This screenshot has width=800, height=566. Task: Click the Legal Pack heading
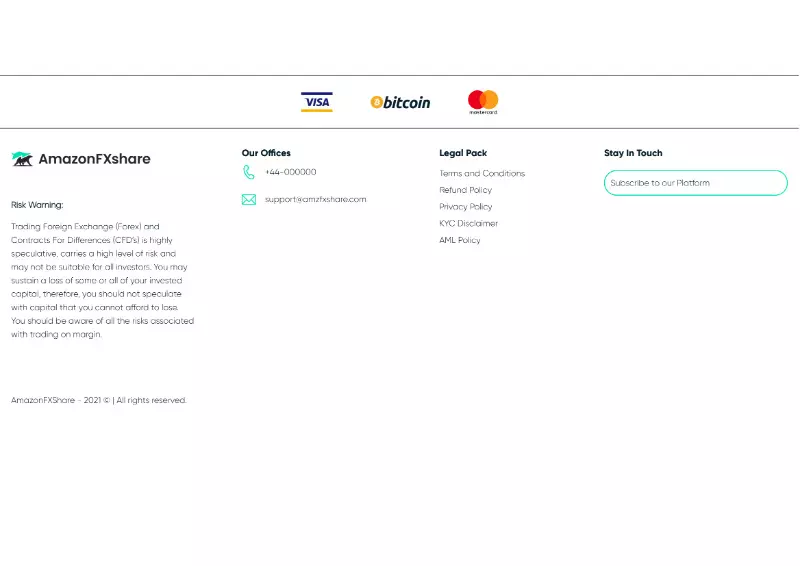click(463, 153)
